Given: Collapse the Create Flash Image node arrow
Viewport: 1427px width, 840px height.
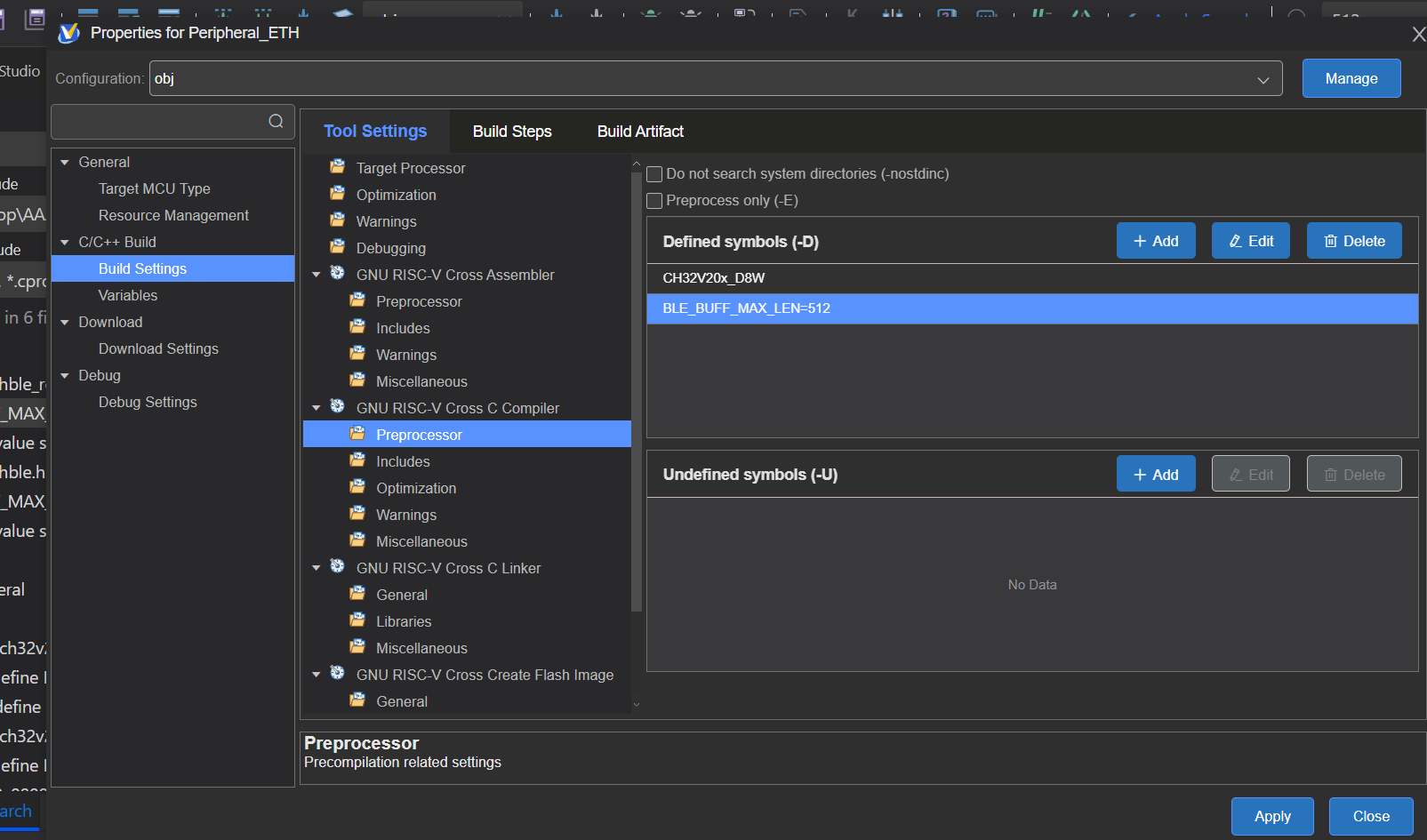Looking at the screenshot, I should point(317,675).
